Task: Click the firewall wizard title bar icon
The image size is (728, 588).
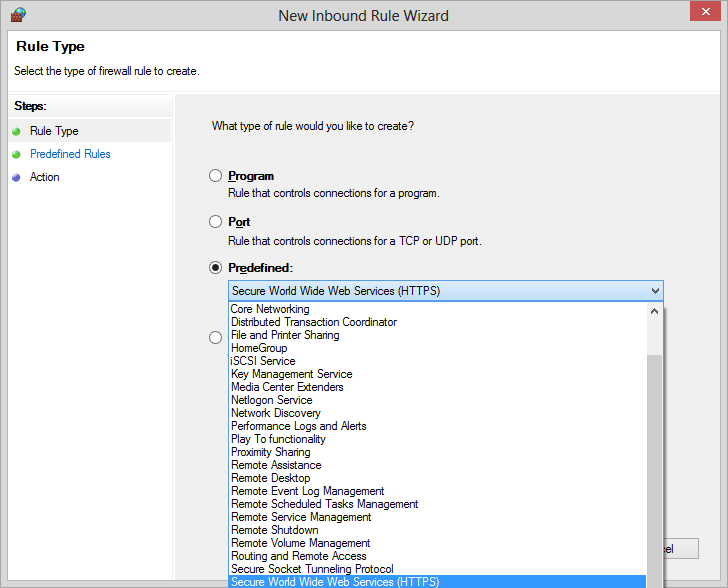Action: pos(17,15)
